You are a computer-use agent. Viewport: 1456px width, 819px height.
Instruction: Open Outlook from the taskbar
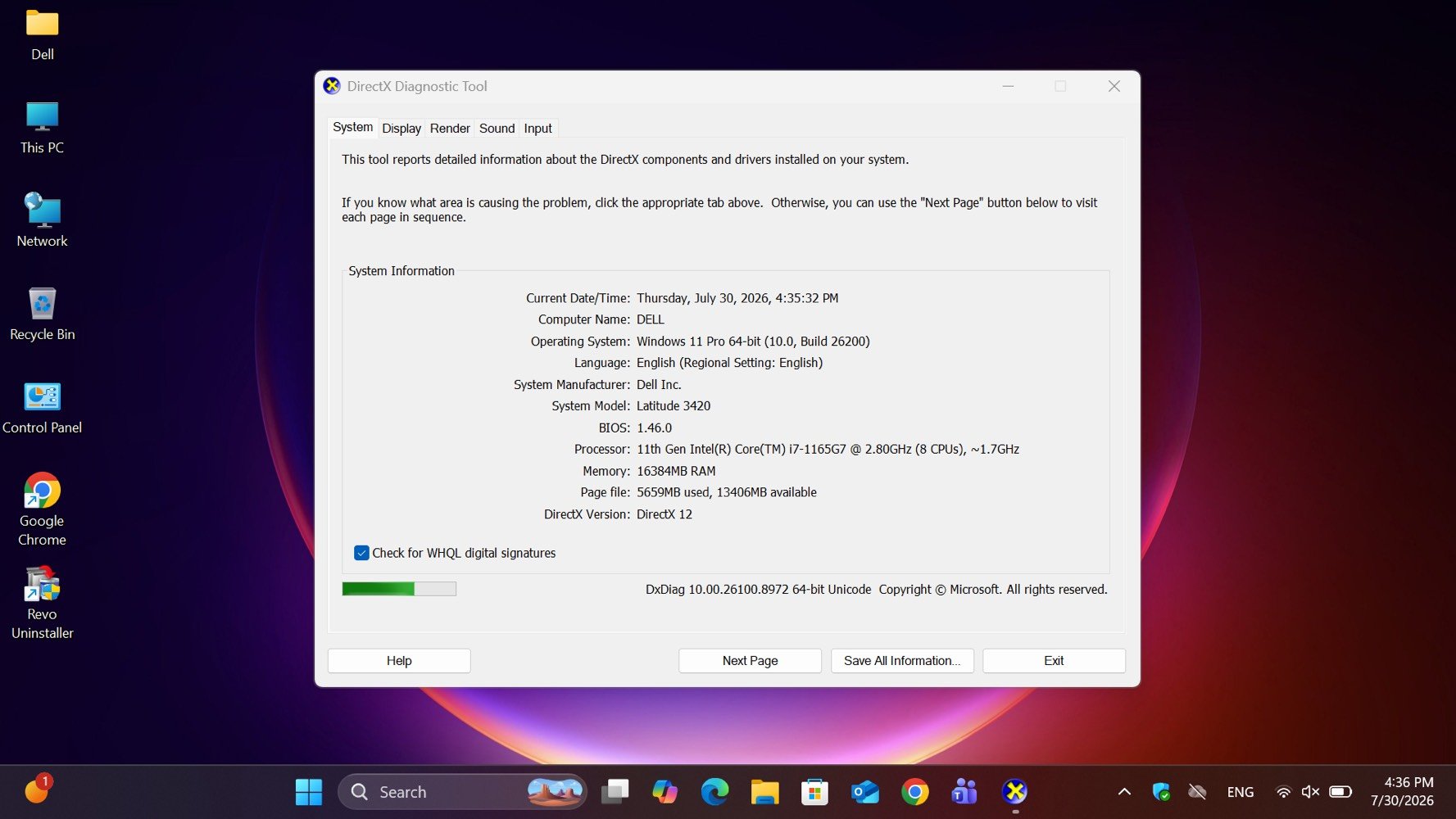pos(864,792)
